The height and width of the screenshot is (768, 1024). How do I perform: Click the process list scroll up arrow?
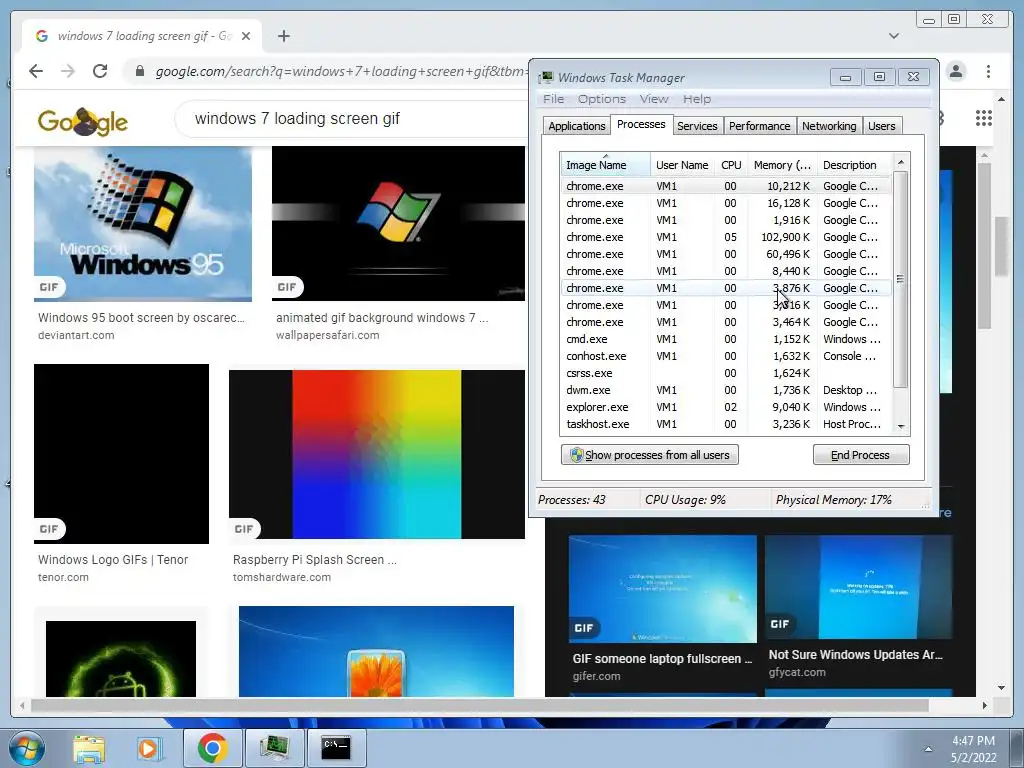tap(901, 161)
